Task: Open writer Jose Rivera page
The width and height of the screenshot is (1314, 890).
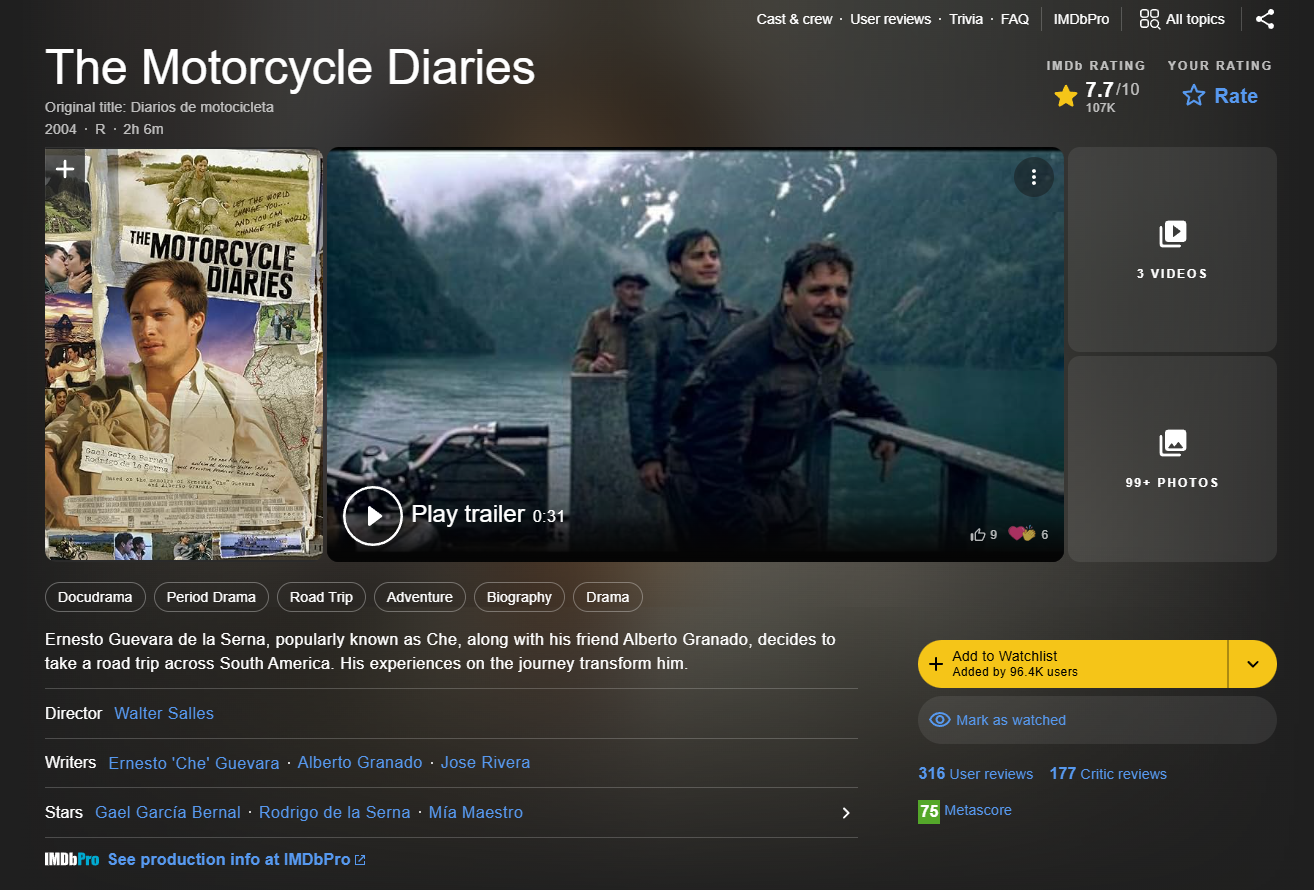Action: click(486, 763)
